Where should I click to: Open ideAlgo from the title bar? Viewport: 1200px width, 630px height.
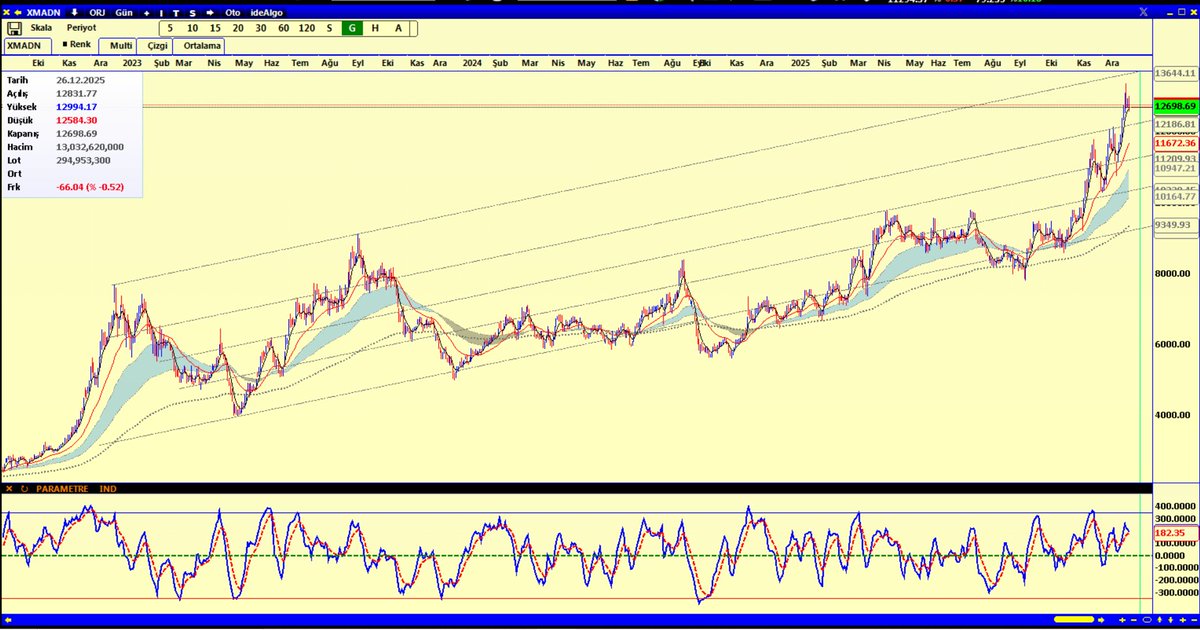(267, 13)
